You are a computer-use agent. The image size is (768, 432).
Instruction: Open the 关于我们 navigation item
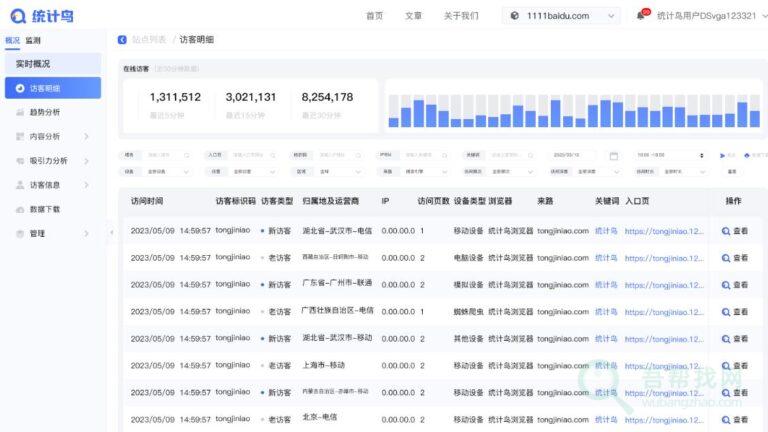click(x=461, y=16)
